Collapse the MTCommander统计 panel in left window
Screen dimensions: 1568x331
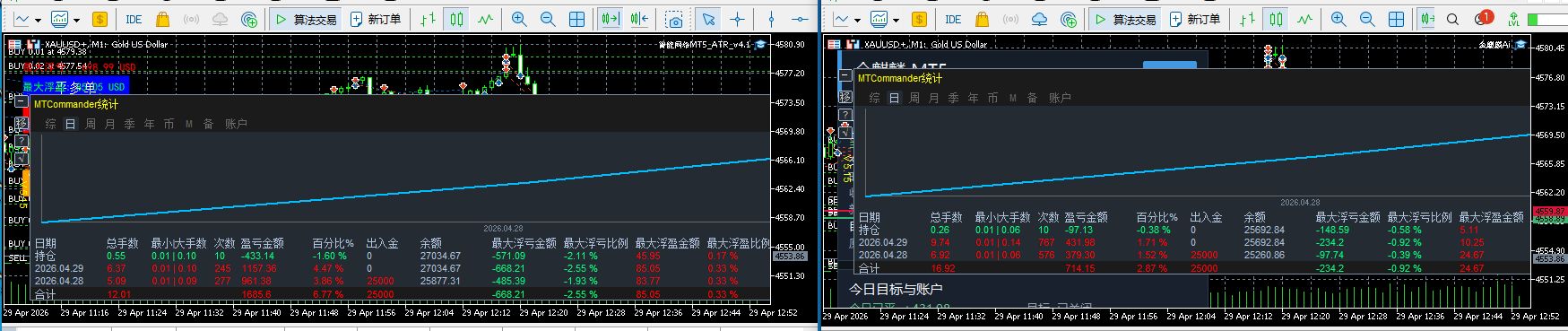coord(22,101)
